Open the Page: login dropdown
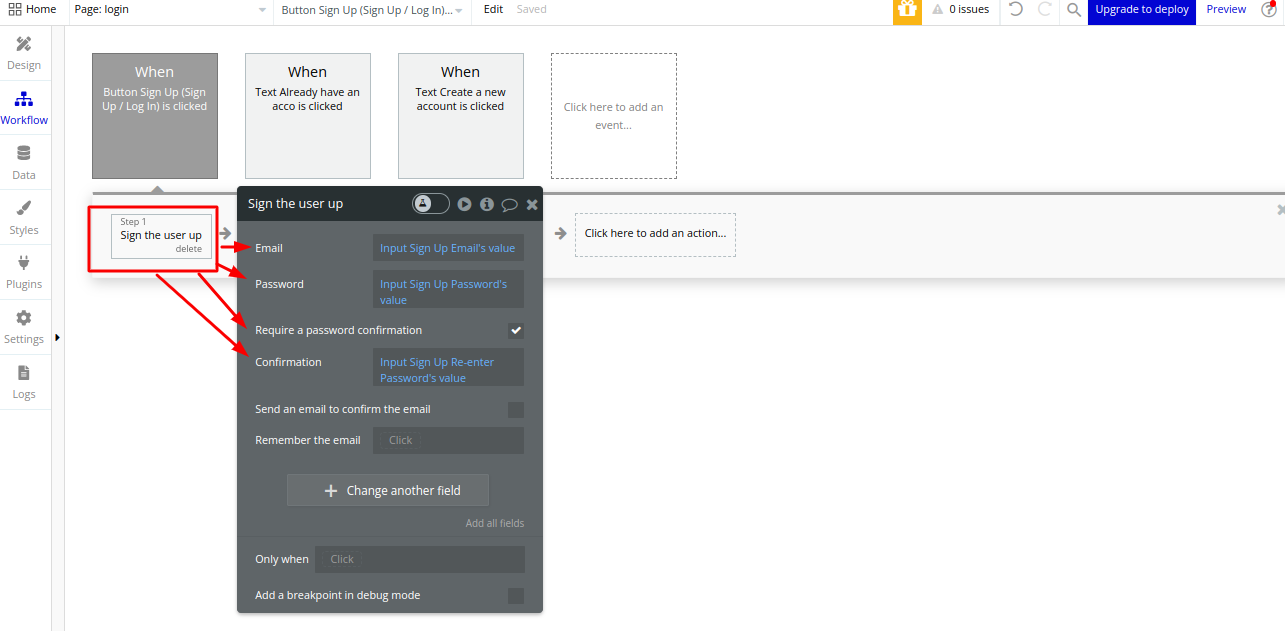 pyautogui.click(x=170, y=10)
